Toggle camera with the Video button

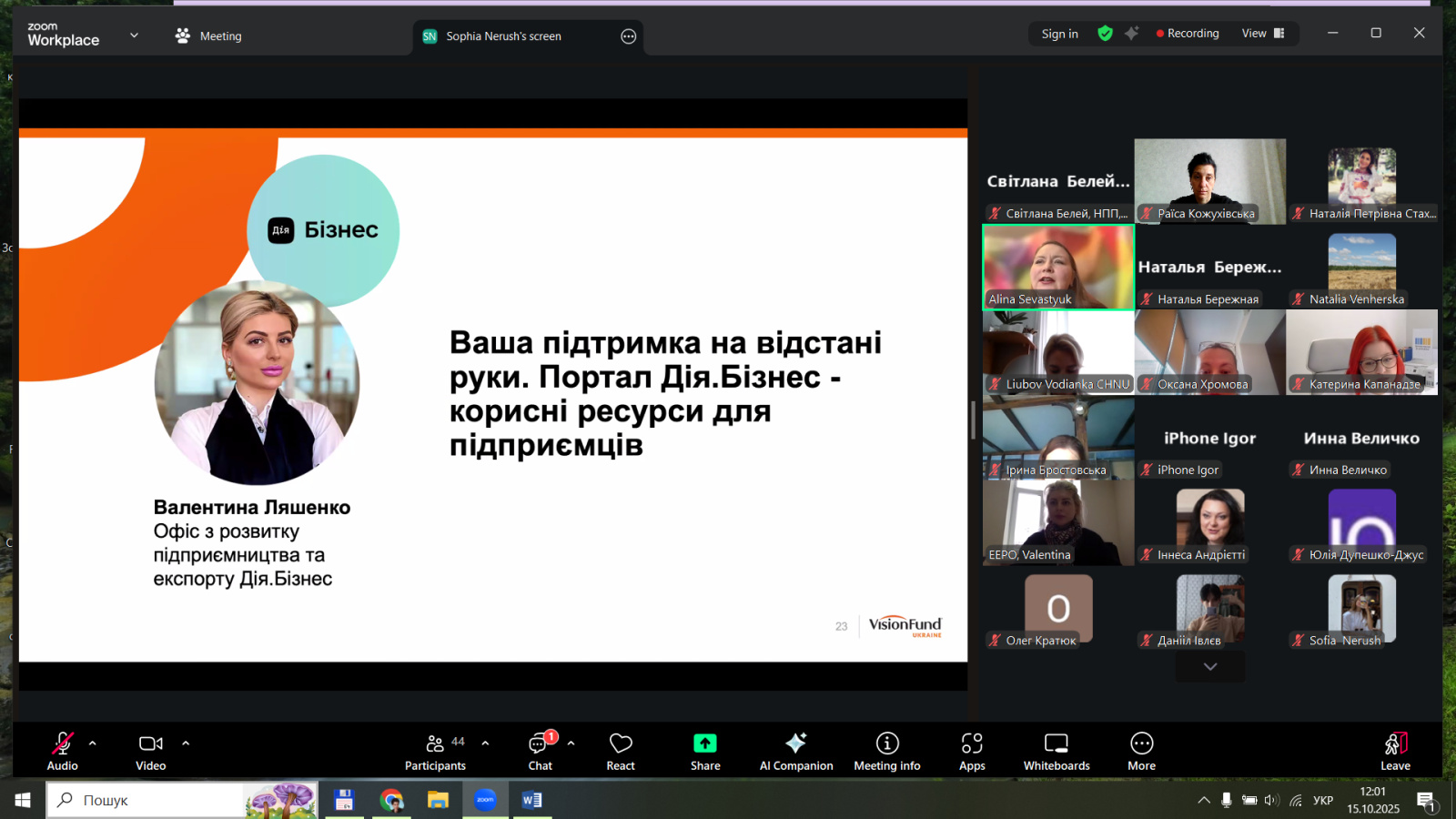click(x=150, y=744)
